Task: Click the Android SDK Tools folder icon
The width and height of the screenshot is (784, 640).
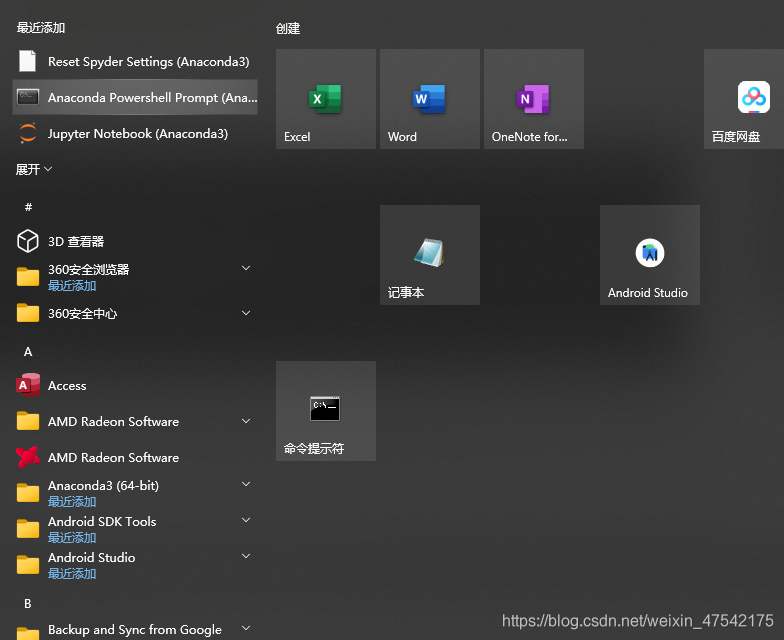Action: coord(28,528)
